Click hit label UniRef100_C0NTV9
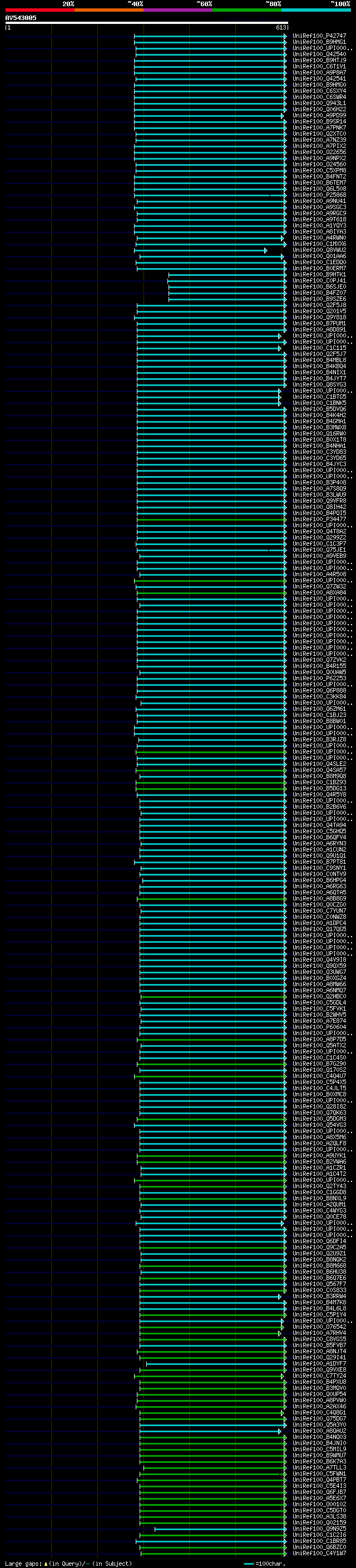 [319, 875]
